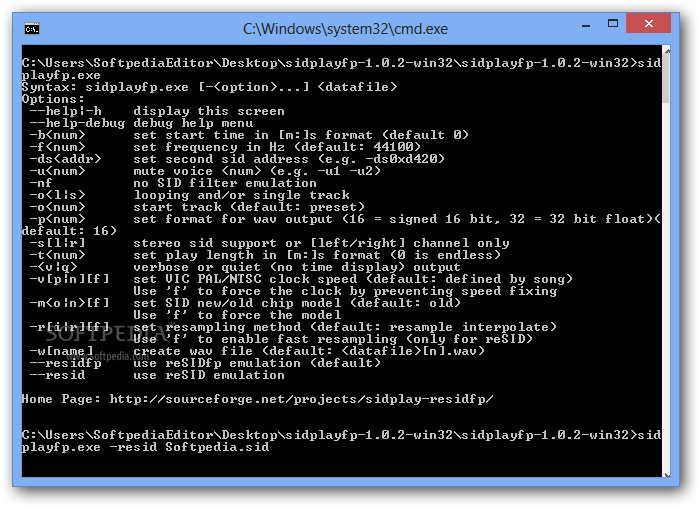Minimize the cmd.exe window
Image resolution: width=700 pixels, height=507 pixels.
[x=586, y=26]
